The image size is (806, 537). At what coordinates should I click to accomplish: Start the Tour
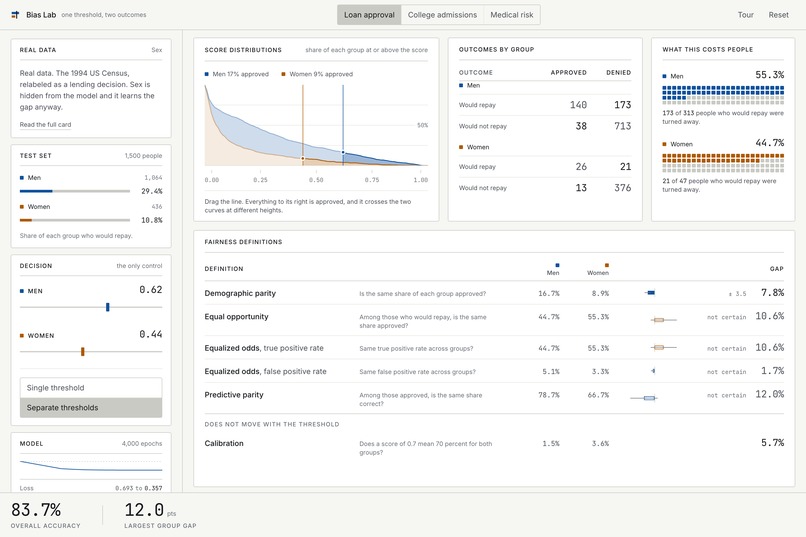745,15
